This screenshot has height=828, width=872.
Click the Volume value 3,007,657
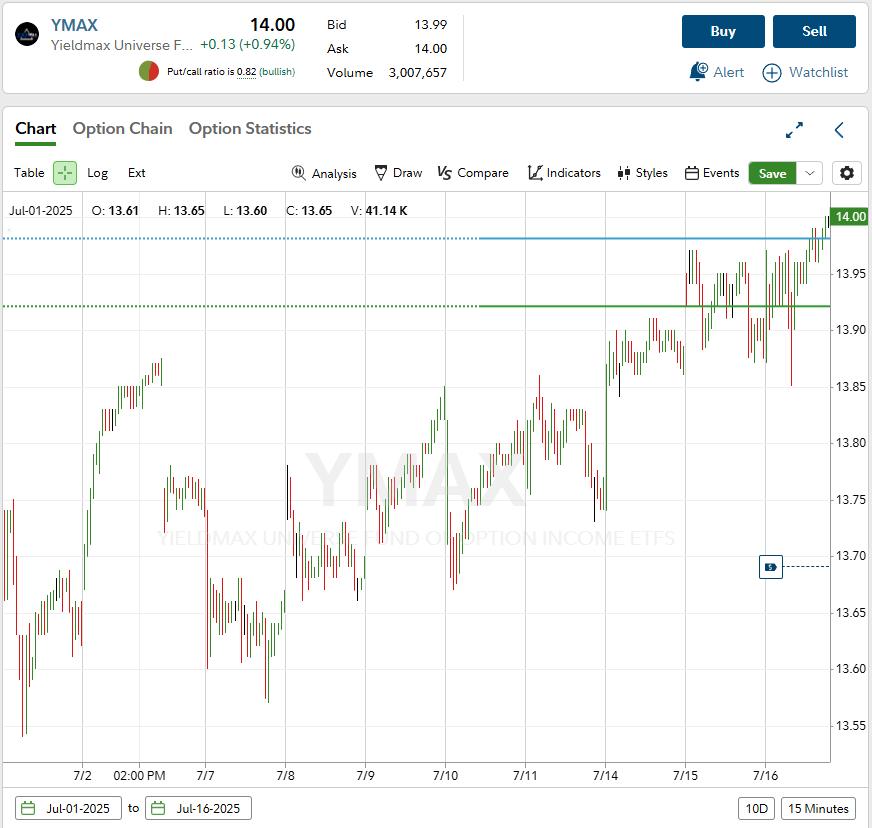pos(418,73)
